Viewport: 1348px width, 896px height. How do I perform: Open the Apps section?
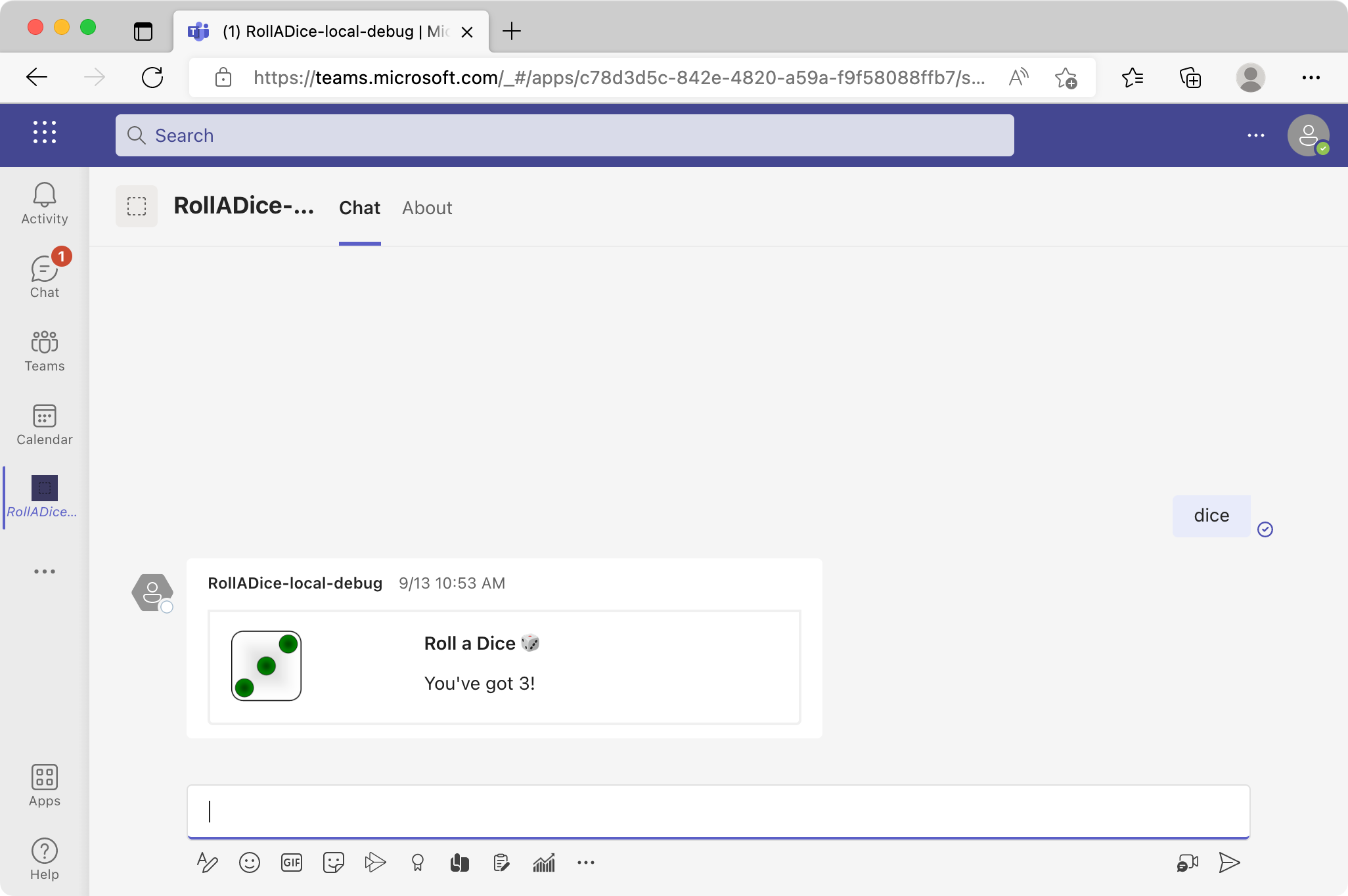pyautogui.click(x=44, y=786)
